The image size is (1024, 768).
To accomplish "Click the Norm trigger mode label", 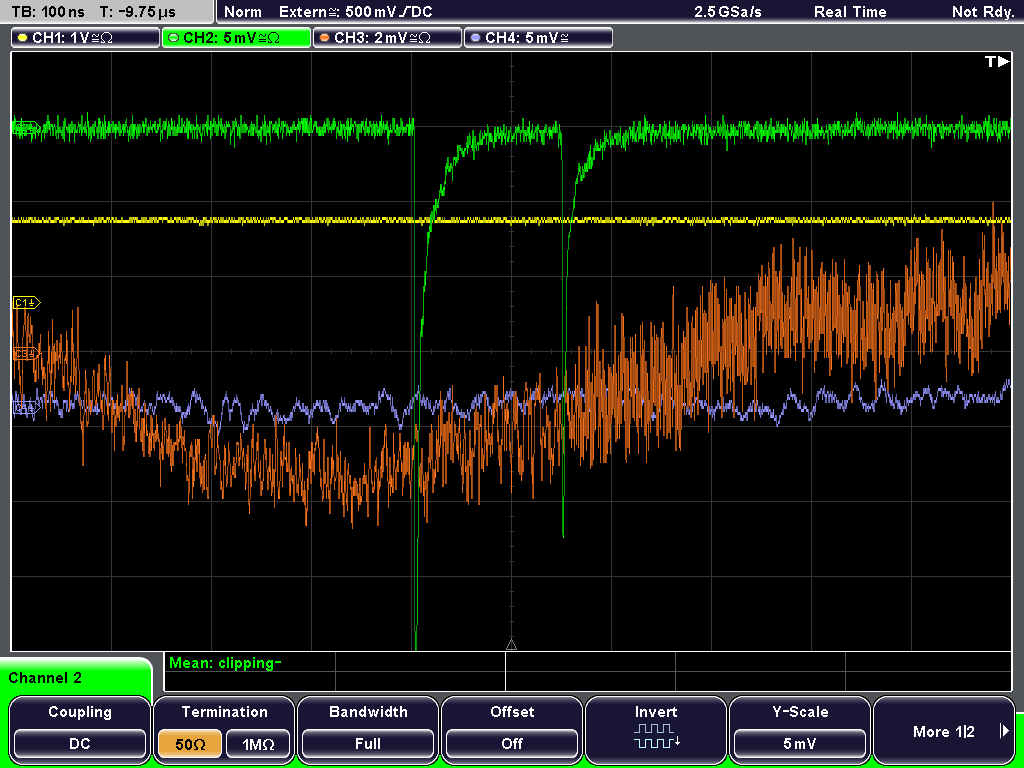I will pos(242,12).
